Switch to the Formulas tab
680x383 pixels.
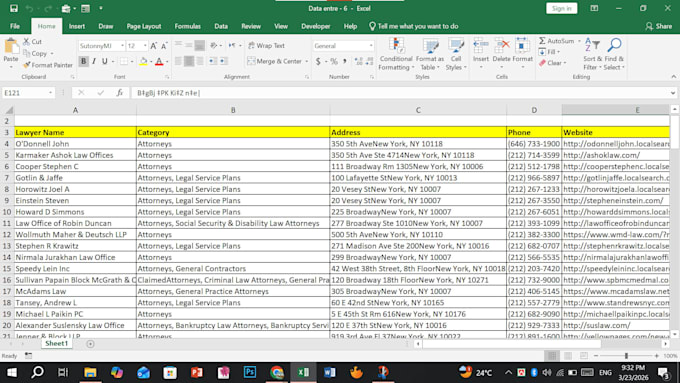tap(187, 26)
